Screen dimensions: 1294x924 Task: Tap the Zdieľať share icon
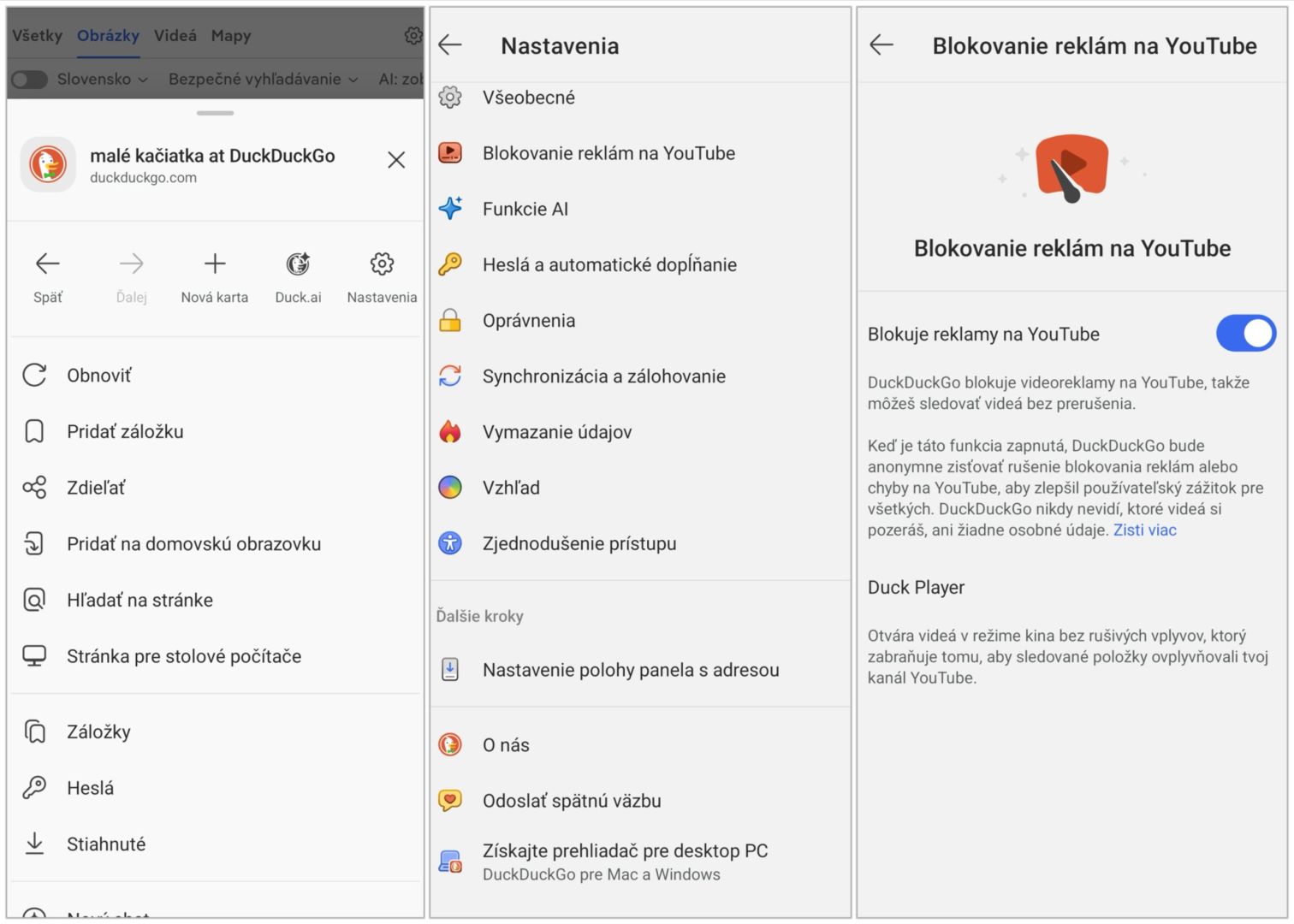click(x=34, y=488)
